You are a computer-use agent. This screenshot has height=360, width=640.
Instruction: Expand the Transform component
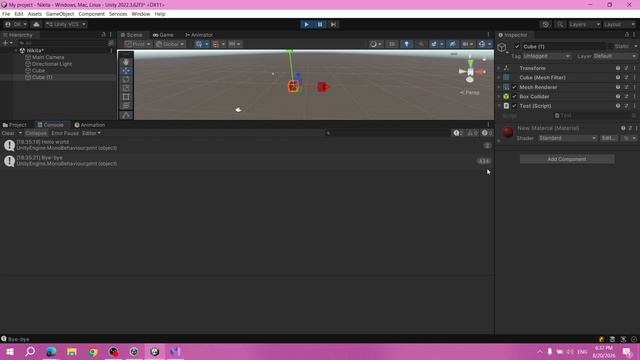pyautogui.click(x=499, y=68)
